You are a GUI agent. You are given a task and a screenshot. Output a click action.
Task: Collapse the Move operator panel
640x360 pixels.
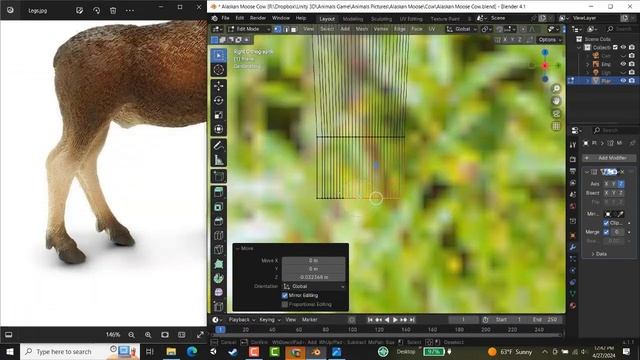[x=238, y=248]
